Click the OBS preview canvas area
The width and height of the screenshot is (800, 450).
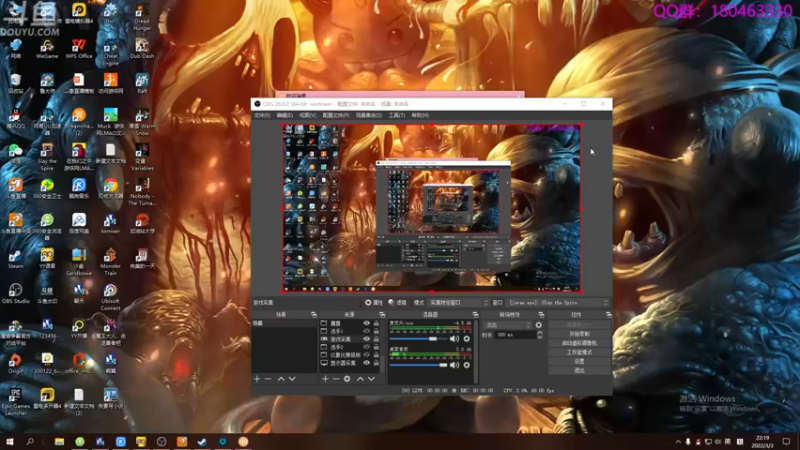(x=432, y=208)
